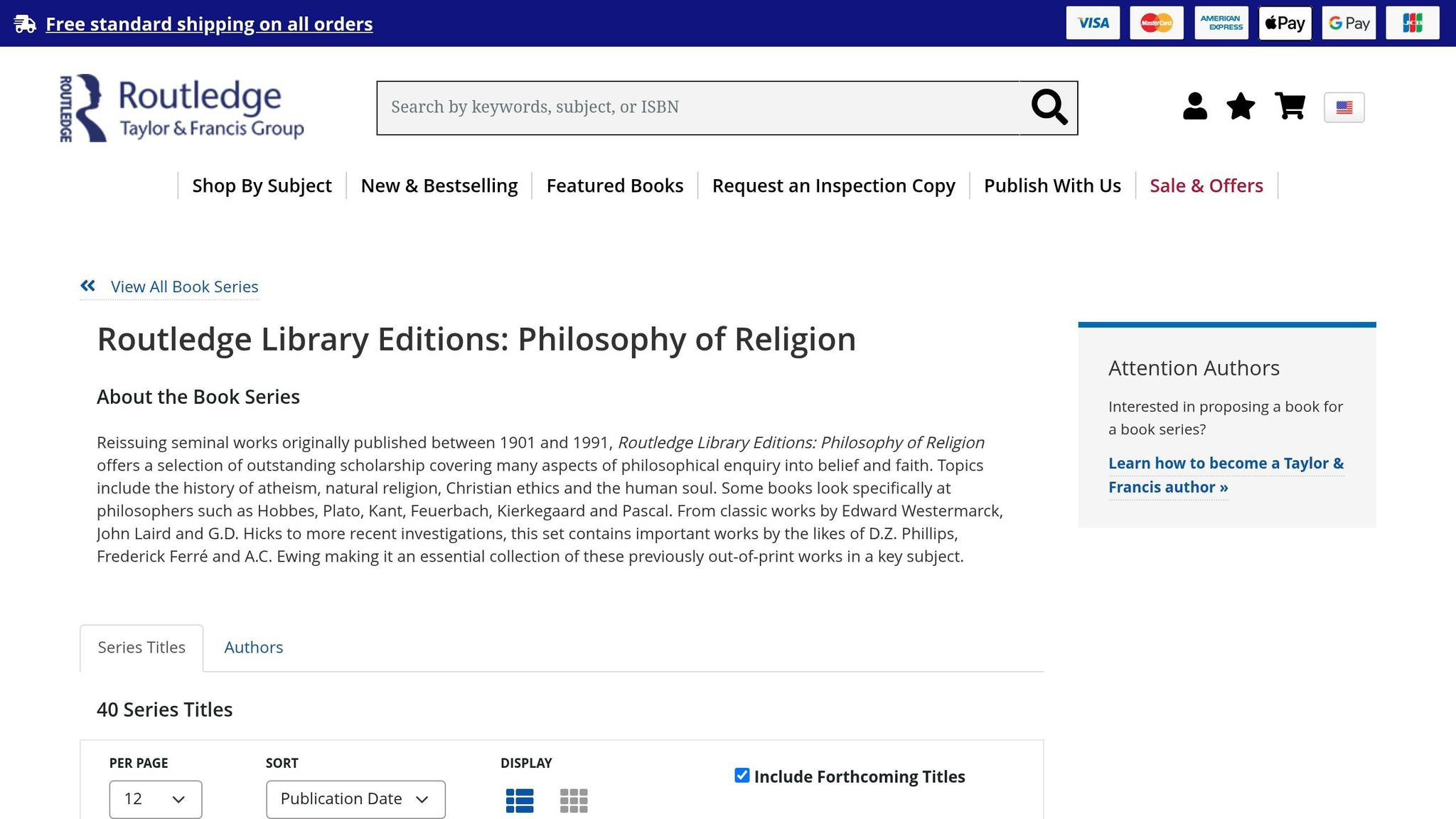
Task: Focus the keyword, subject, or ISBN search field
Action: click(x=698, y=107)
